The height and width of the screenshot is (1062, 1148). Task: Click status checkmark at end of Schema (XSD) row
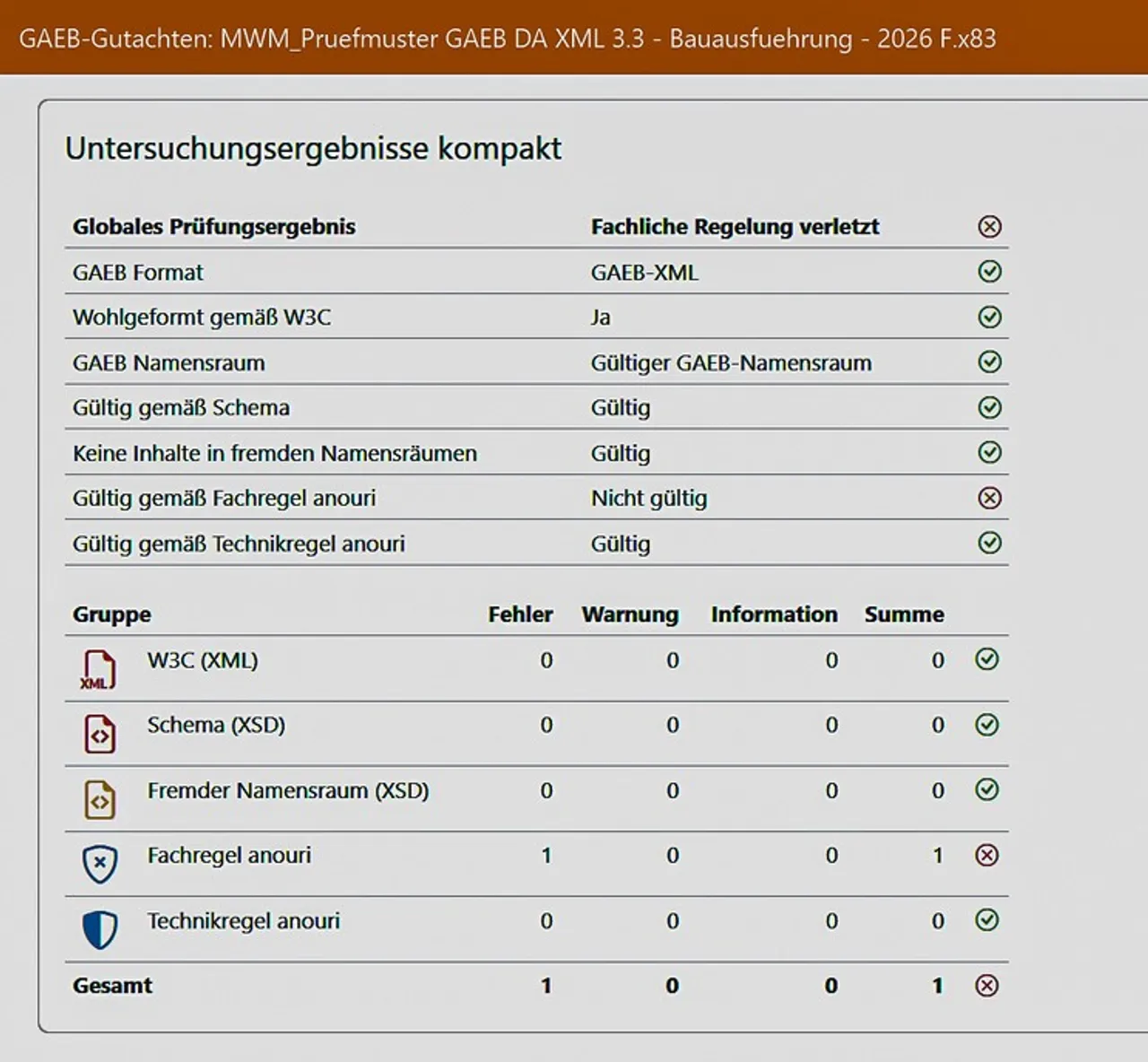pyautogui.click(x=987, y=725)
